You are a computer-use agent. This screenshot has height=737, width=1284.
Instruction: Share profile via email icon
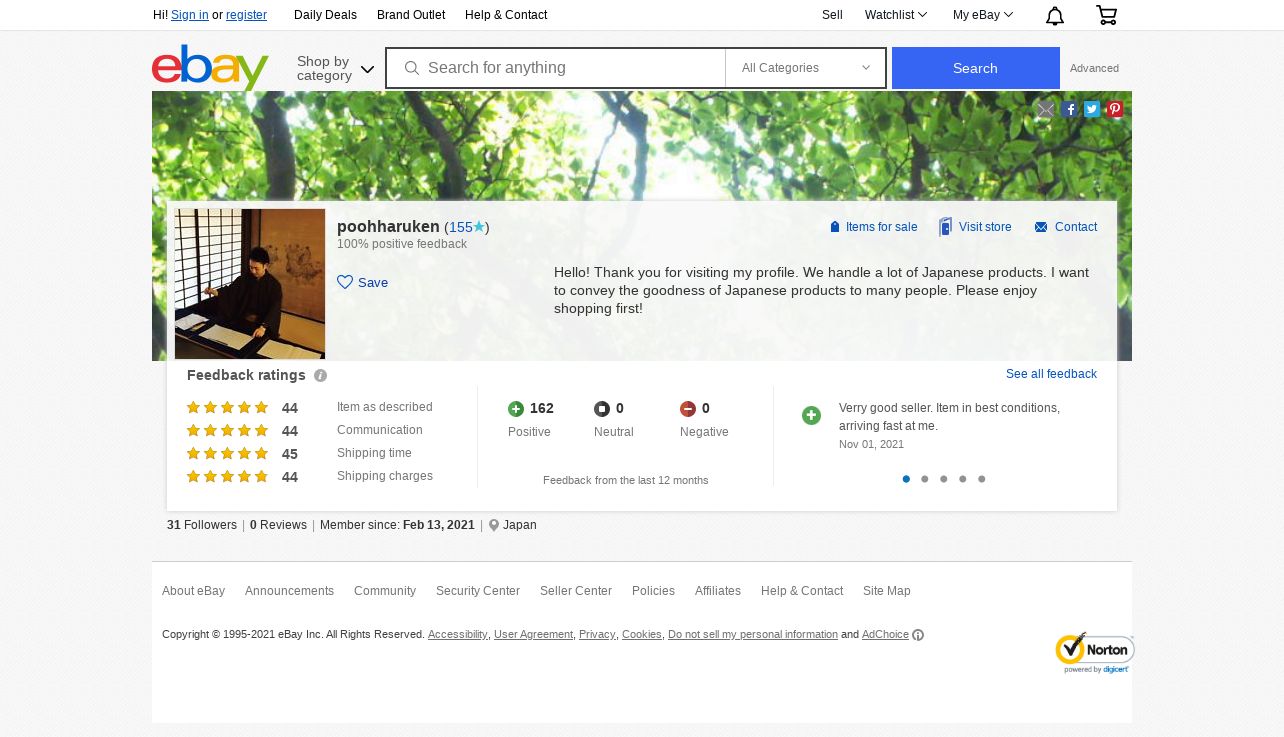click(1045, 110)
